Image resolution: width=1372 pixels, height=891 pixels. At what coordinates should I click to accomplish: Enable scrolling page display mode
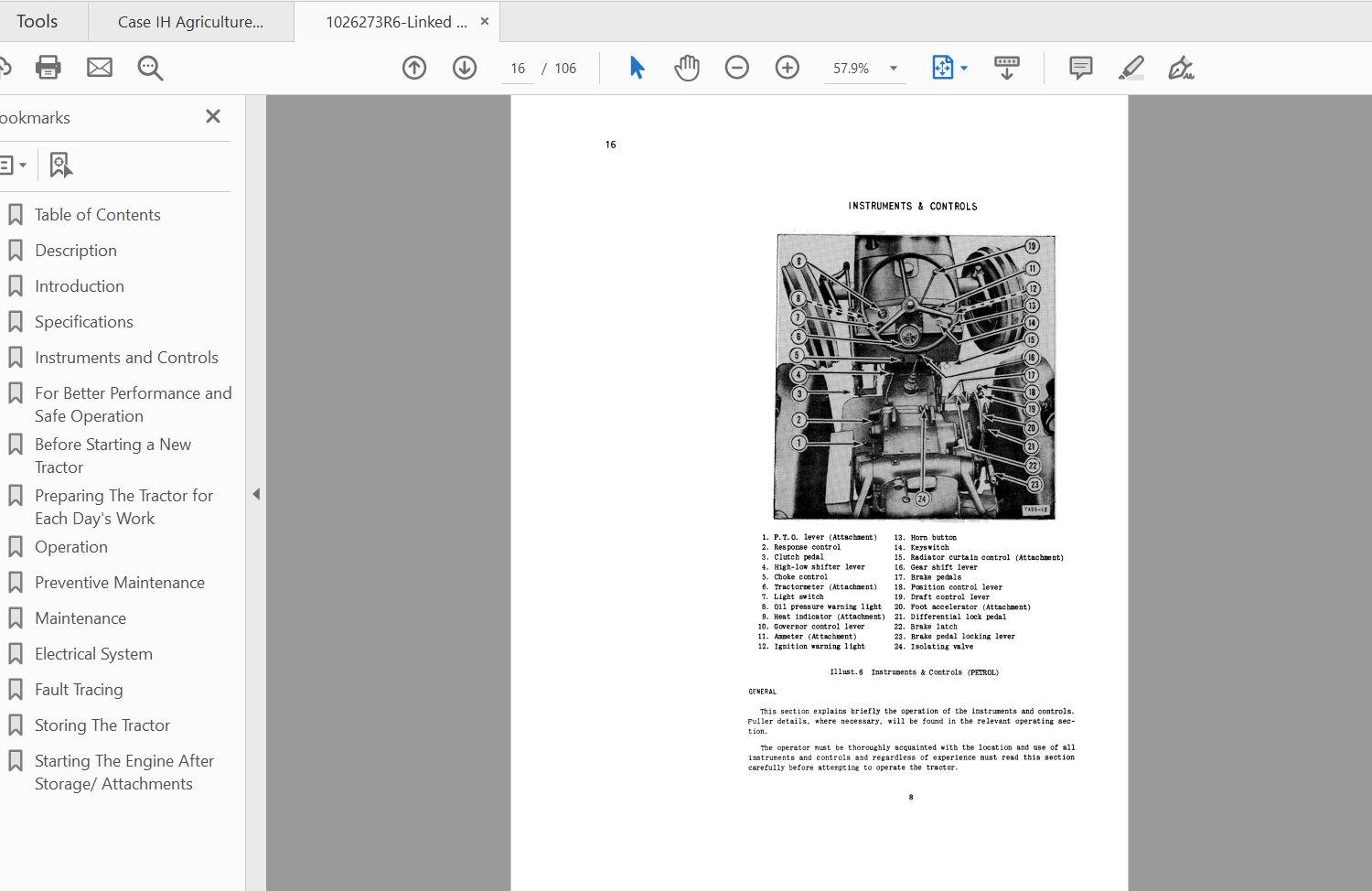click(x=1006, y=67)
